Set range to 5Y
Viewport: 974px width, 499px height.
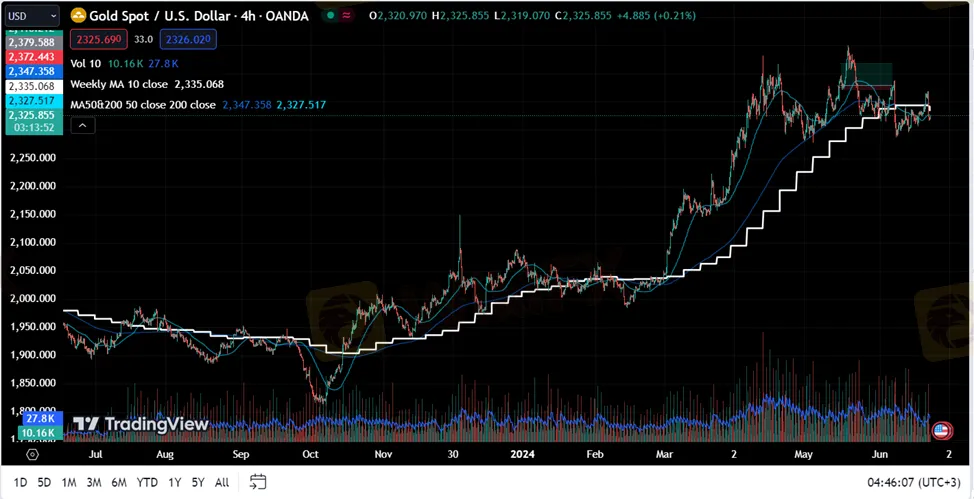point(198,482)
